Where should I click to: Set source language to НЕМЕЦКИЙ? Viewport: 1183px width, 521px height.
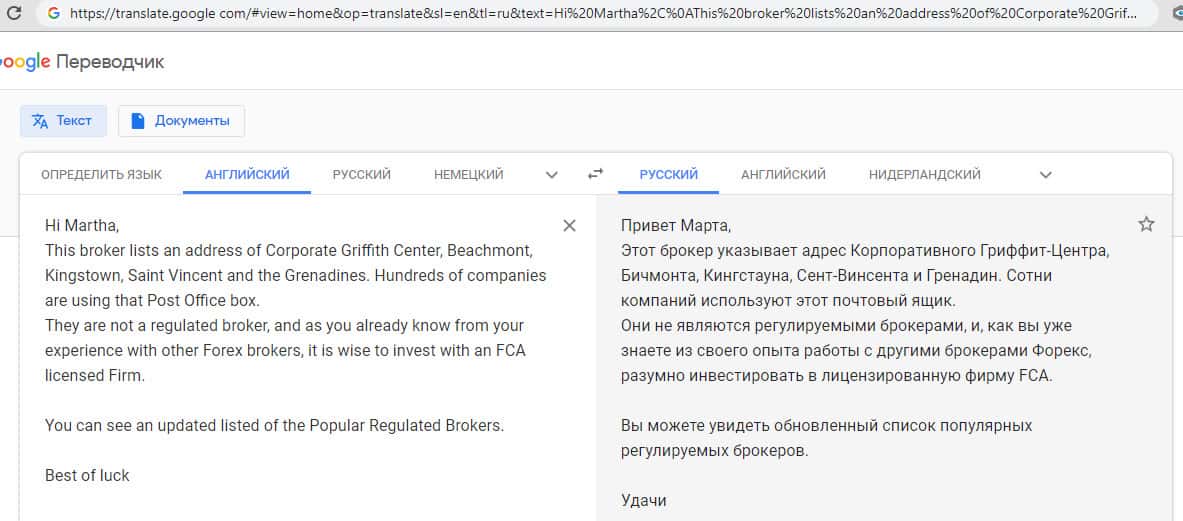tap(469, 174)
